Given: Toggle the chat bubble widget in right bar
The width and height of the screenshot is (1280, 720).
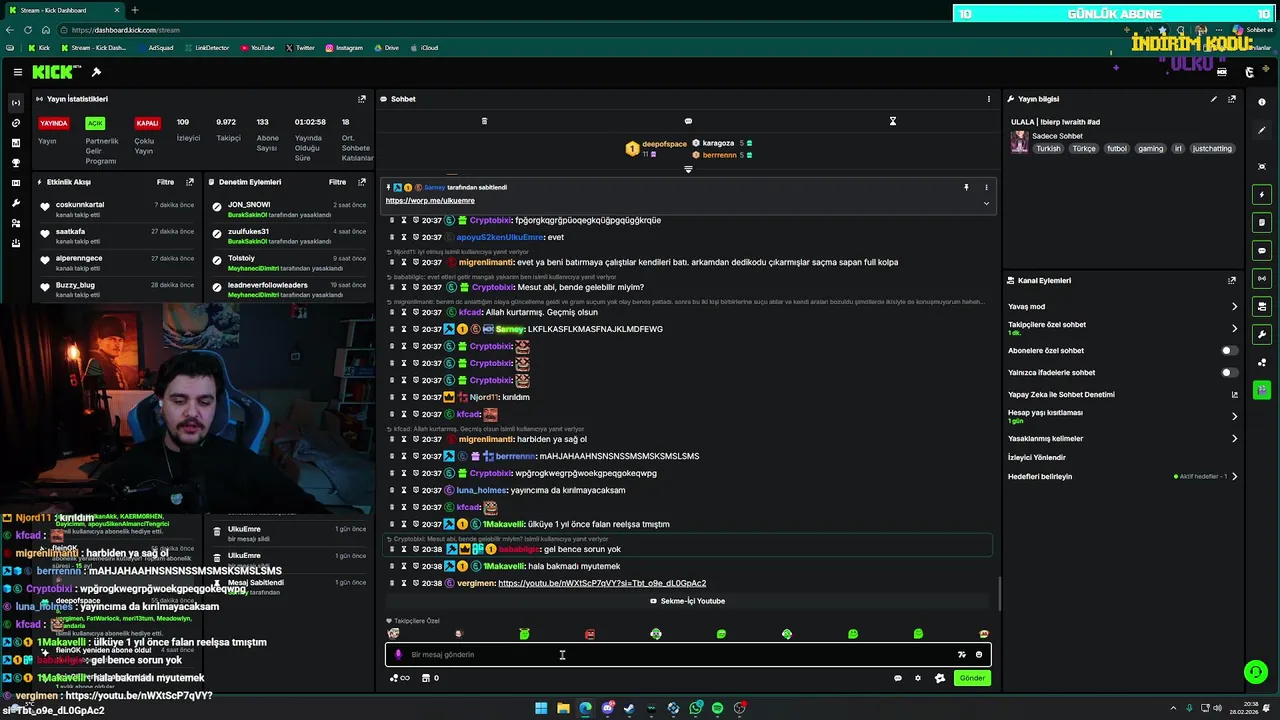Looking at the screenshot, I should [1262, 250].
